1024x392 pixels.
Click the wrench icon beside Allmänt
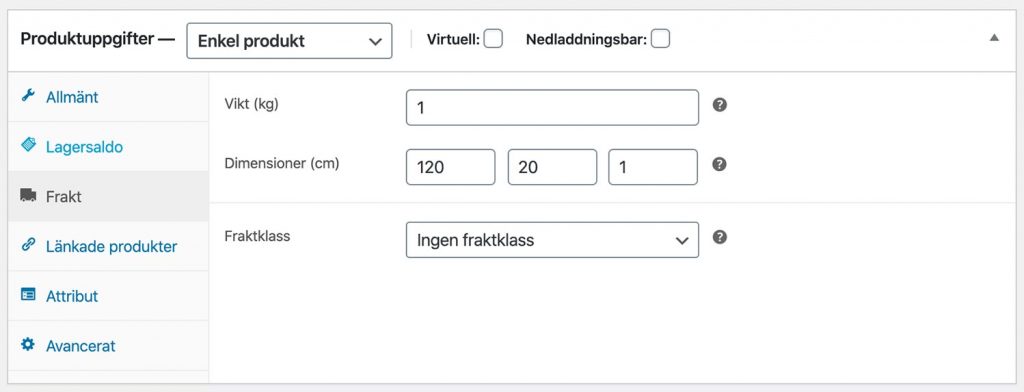coord(27,96)
